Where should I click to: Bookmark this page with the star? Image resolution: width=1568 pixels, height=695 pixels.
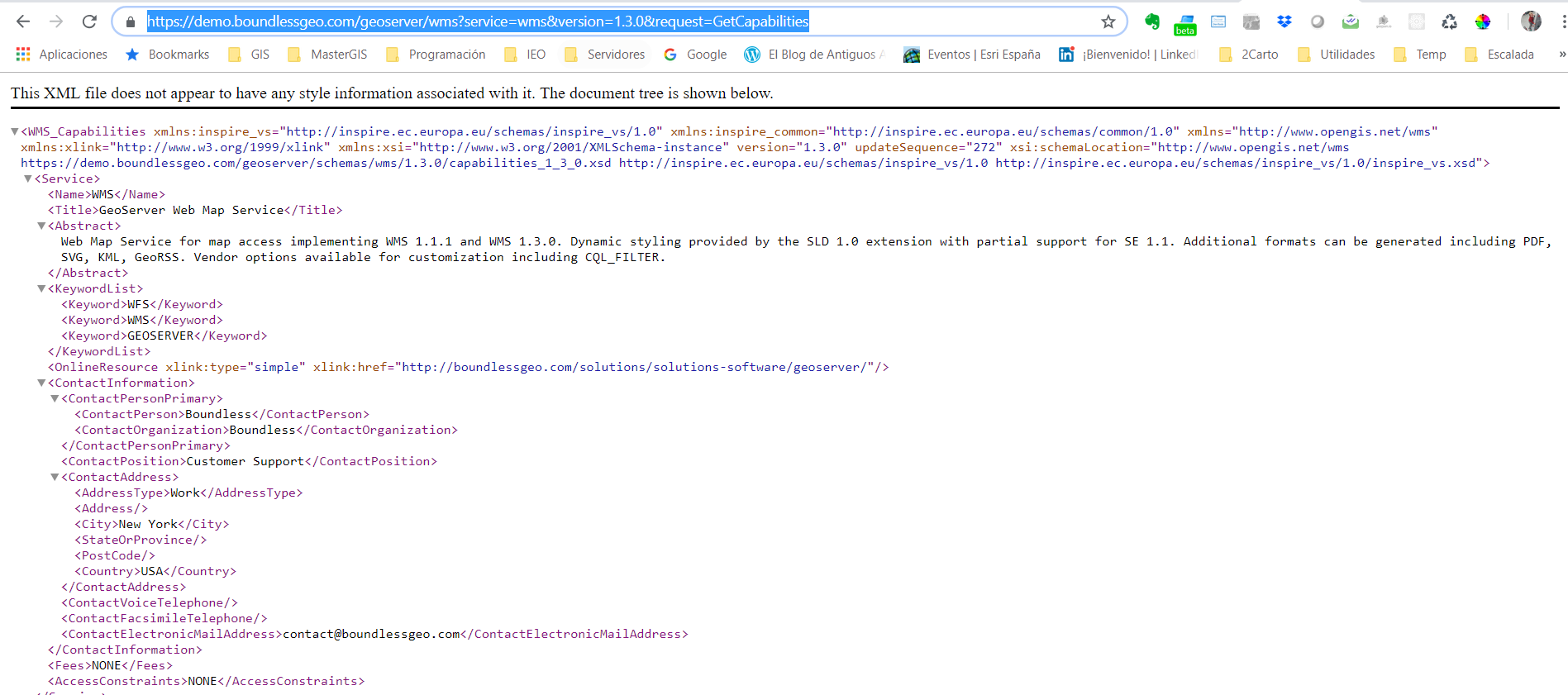point(1108,22)
